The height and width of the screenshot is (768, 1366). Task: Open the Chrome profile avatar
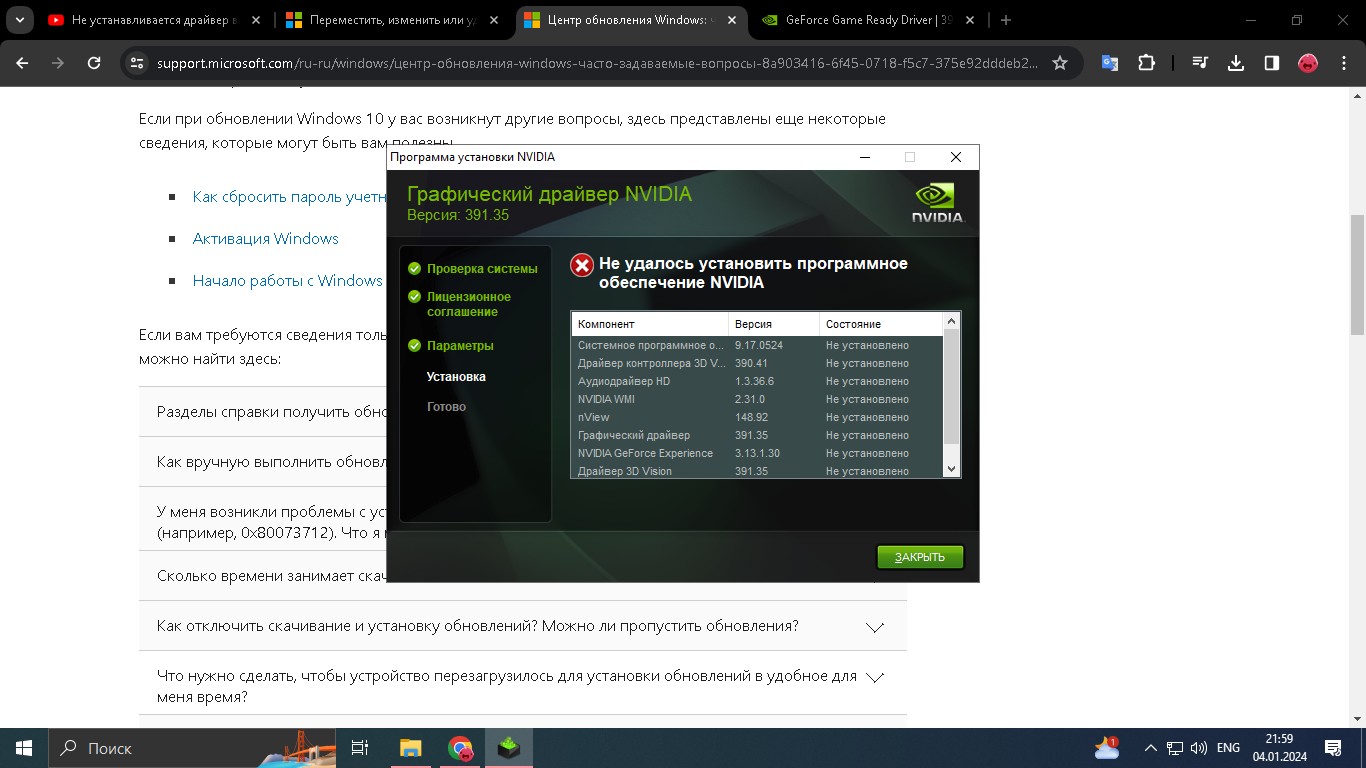tap(1307, 63)
